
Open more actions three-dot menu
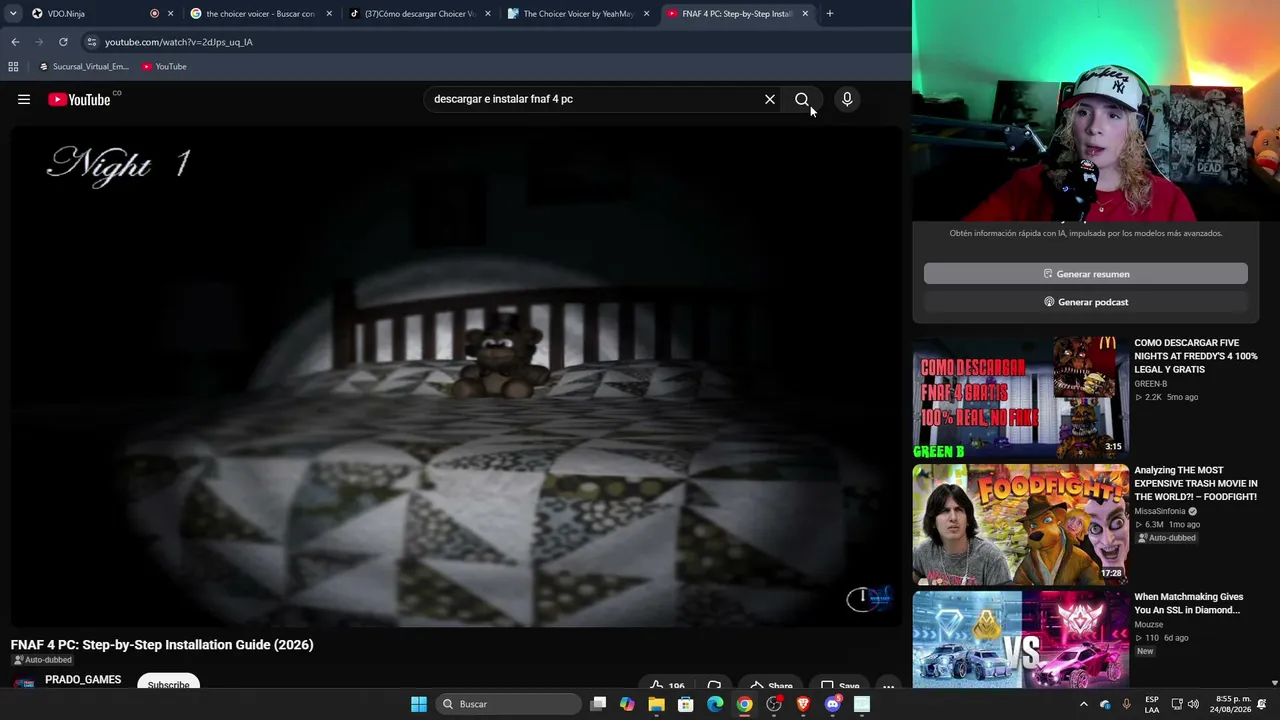(x=888, y=686)
